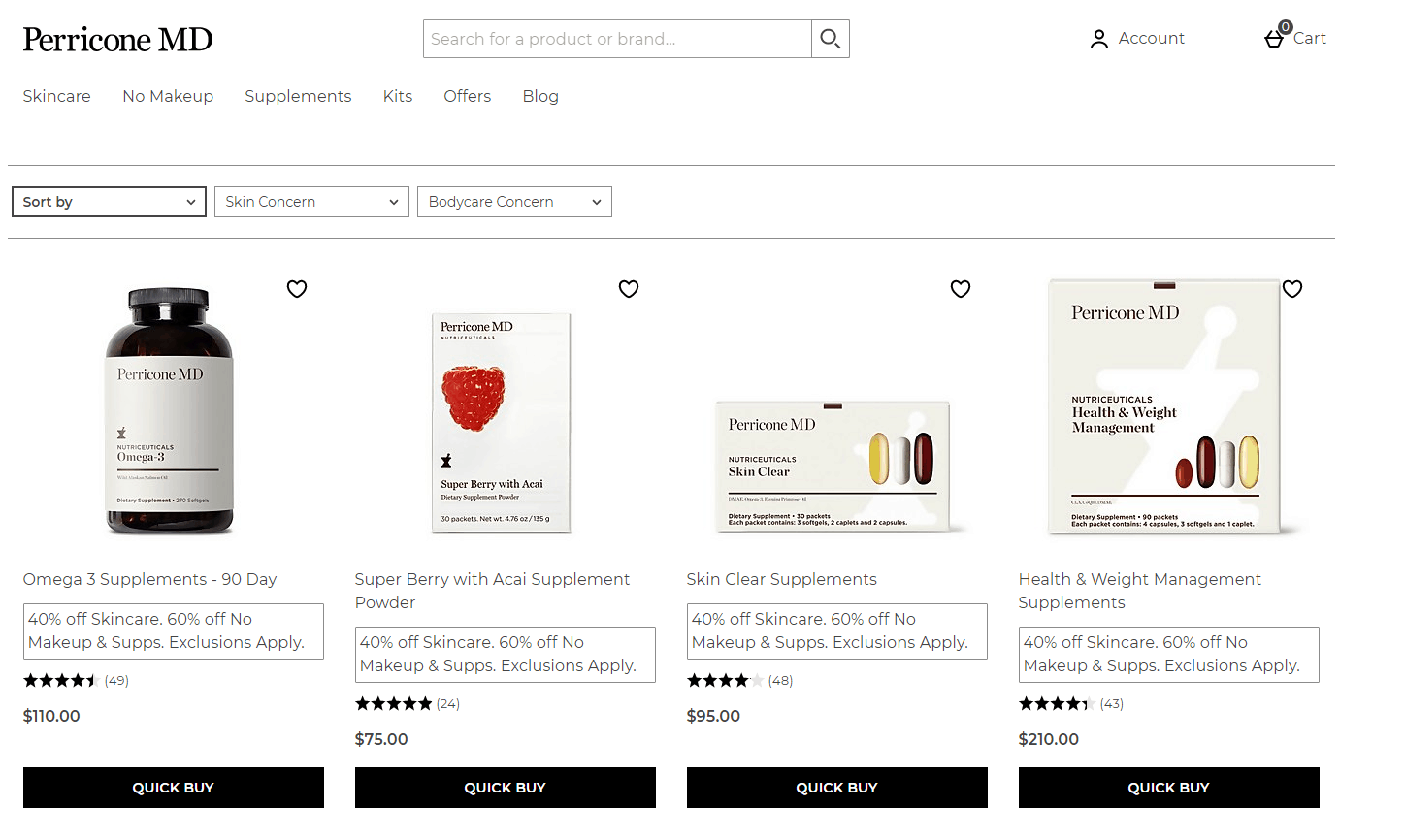Quick Buy Omega 3 Supplements
This screenshot has height=840, width=1405.
coord(174,788)
